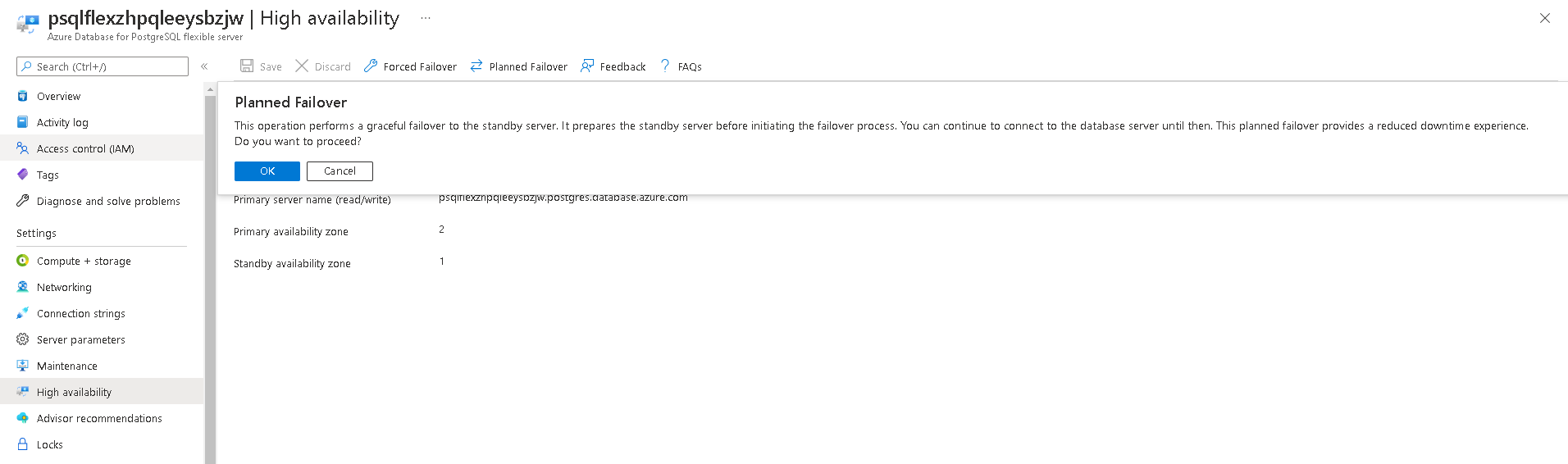The height and width of the screenshot is (464, 1568).
Task: Click the Primary server name (read/write) label
Action: click(x=312, y=200)
